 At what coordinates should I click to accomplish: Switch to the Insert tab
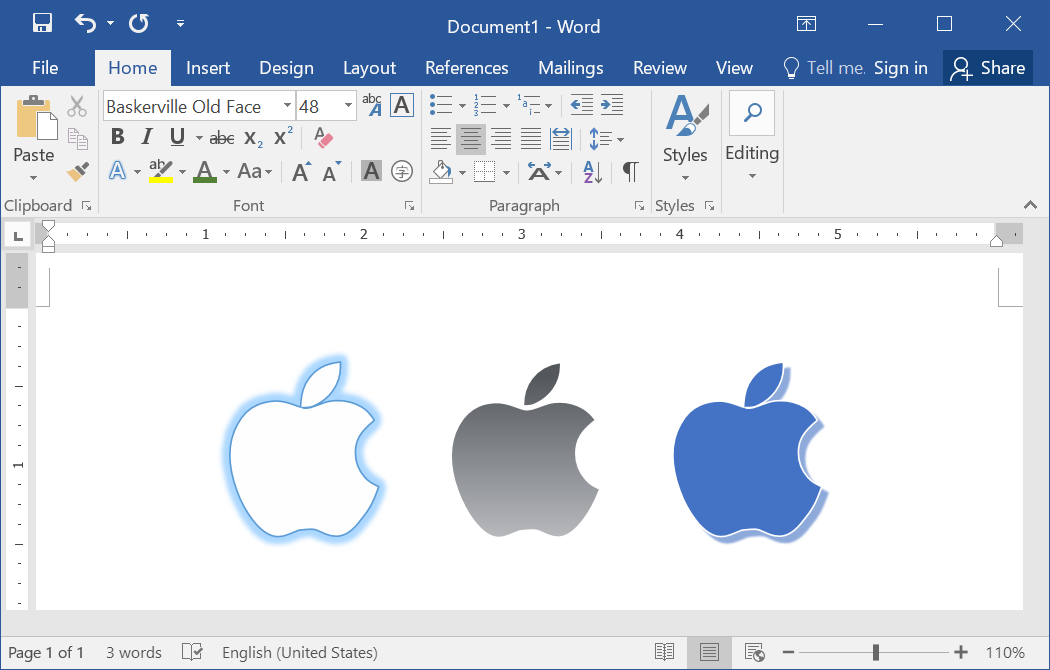[208, 68]
